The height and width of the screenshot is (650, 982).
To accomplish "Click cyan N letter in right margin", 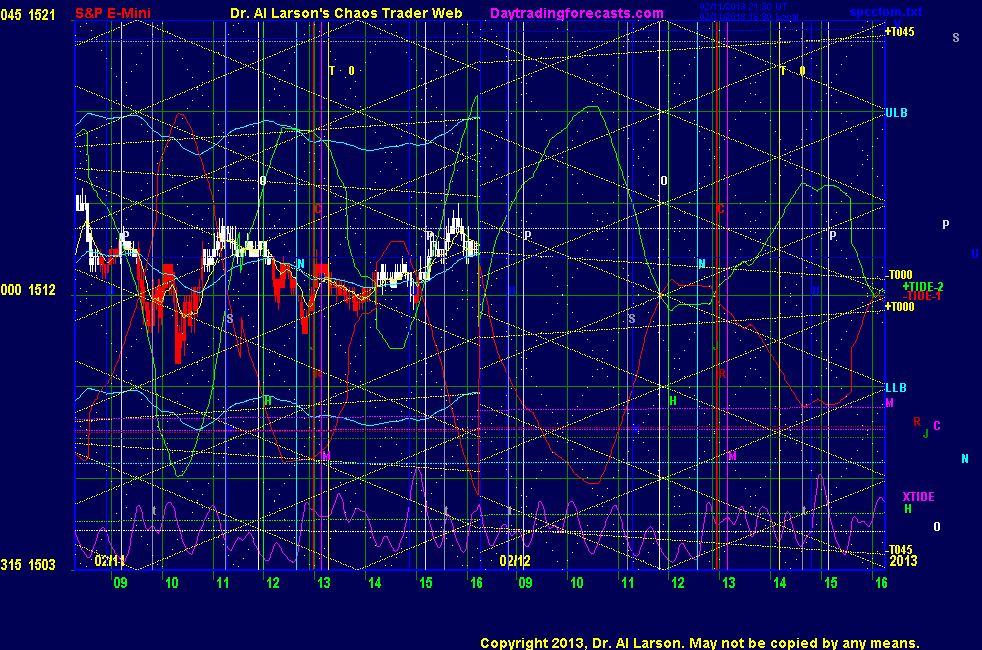I will click(x=964, y=459).
